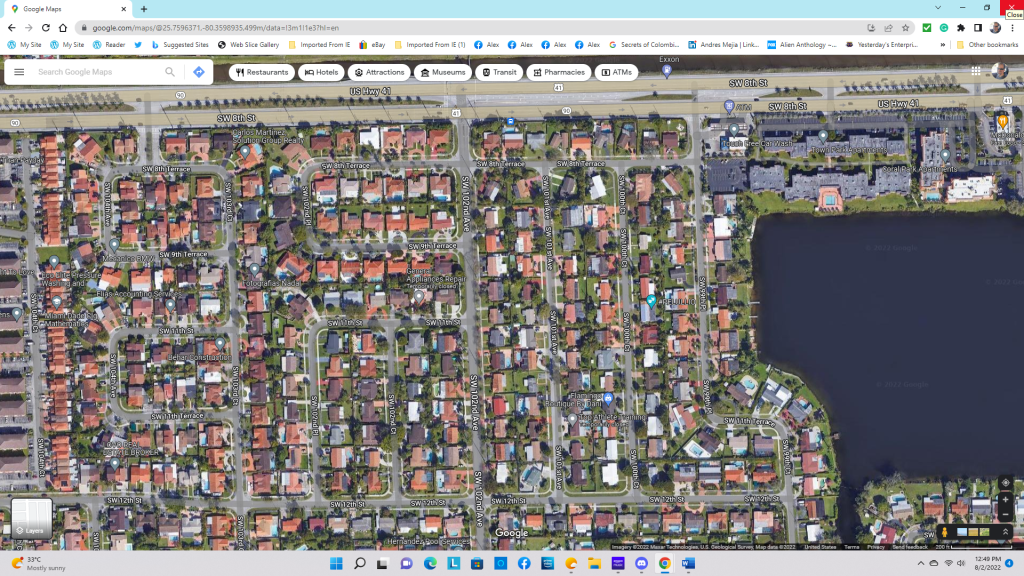Open the Google Maps hamburger menu

coord(19,72)
